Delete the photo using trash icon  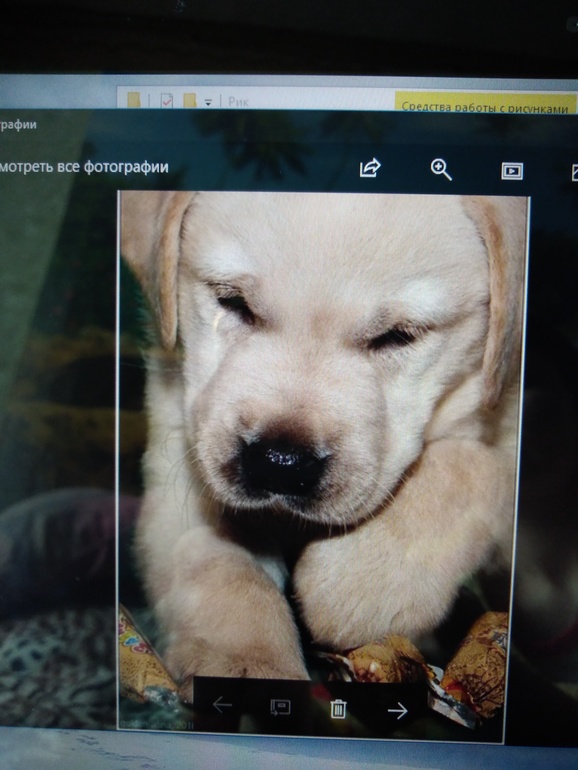click(x=338, y=709)
